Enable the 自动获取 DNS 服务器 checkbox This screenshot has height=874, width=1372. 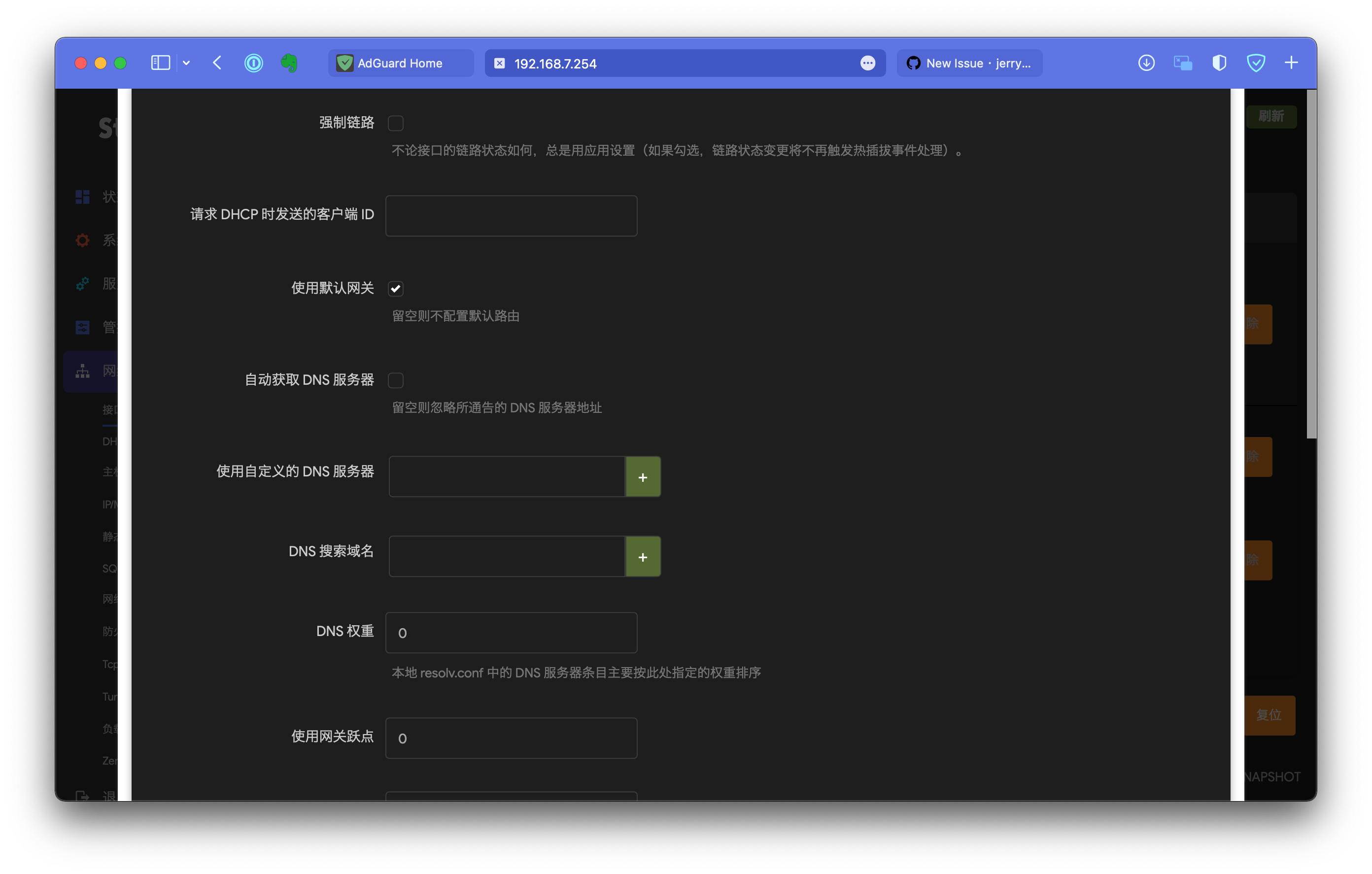tap(395, 380)
